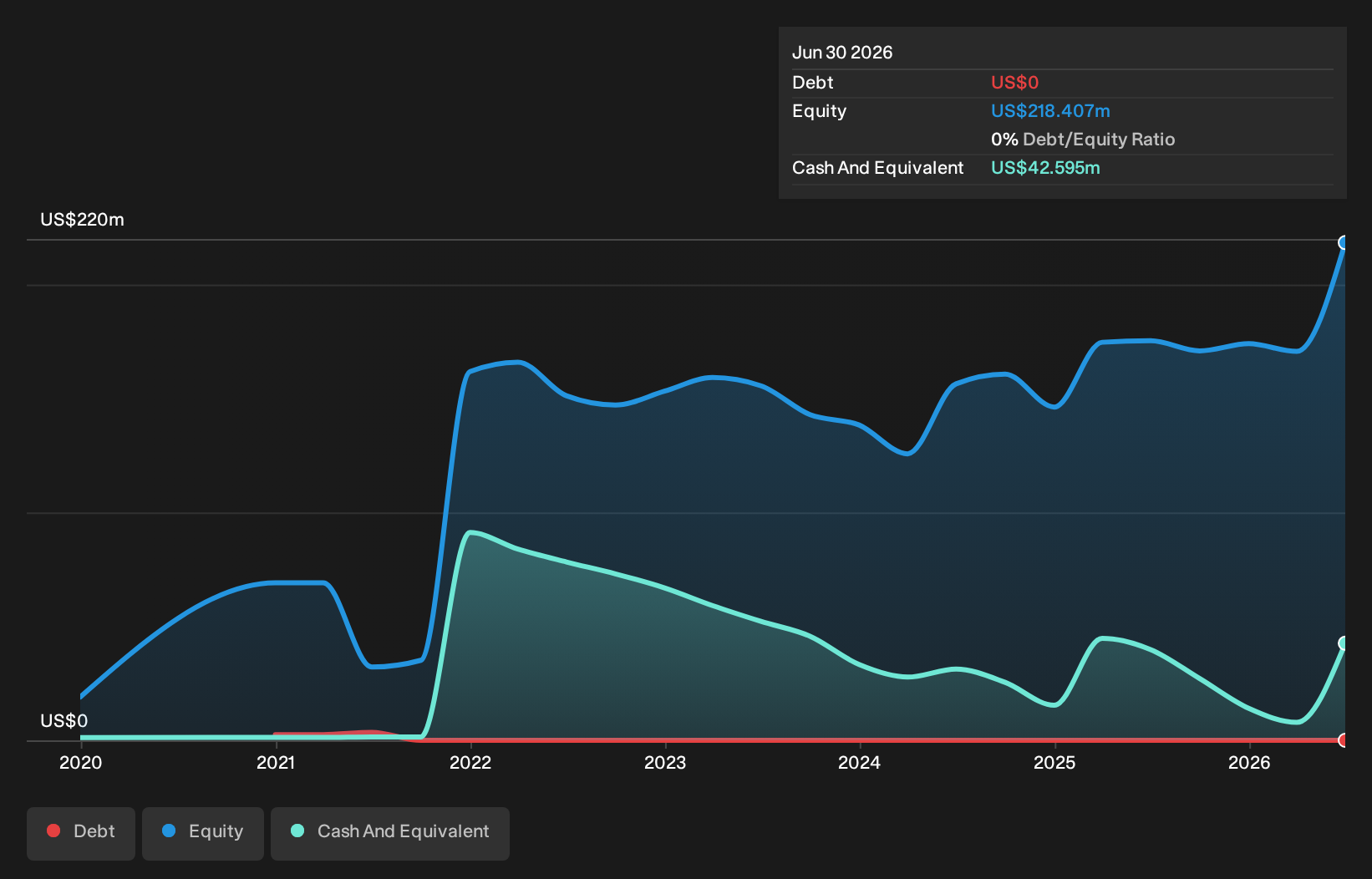Viewport: 1372px width, 879px height.
Task: Click the 2023 x-axis label
Action: [x=665, y=762]
